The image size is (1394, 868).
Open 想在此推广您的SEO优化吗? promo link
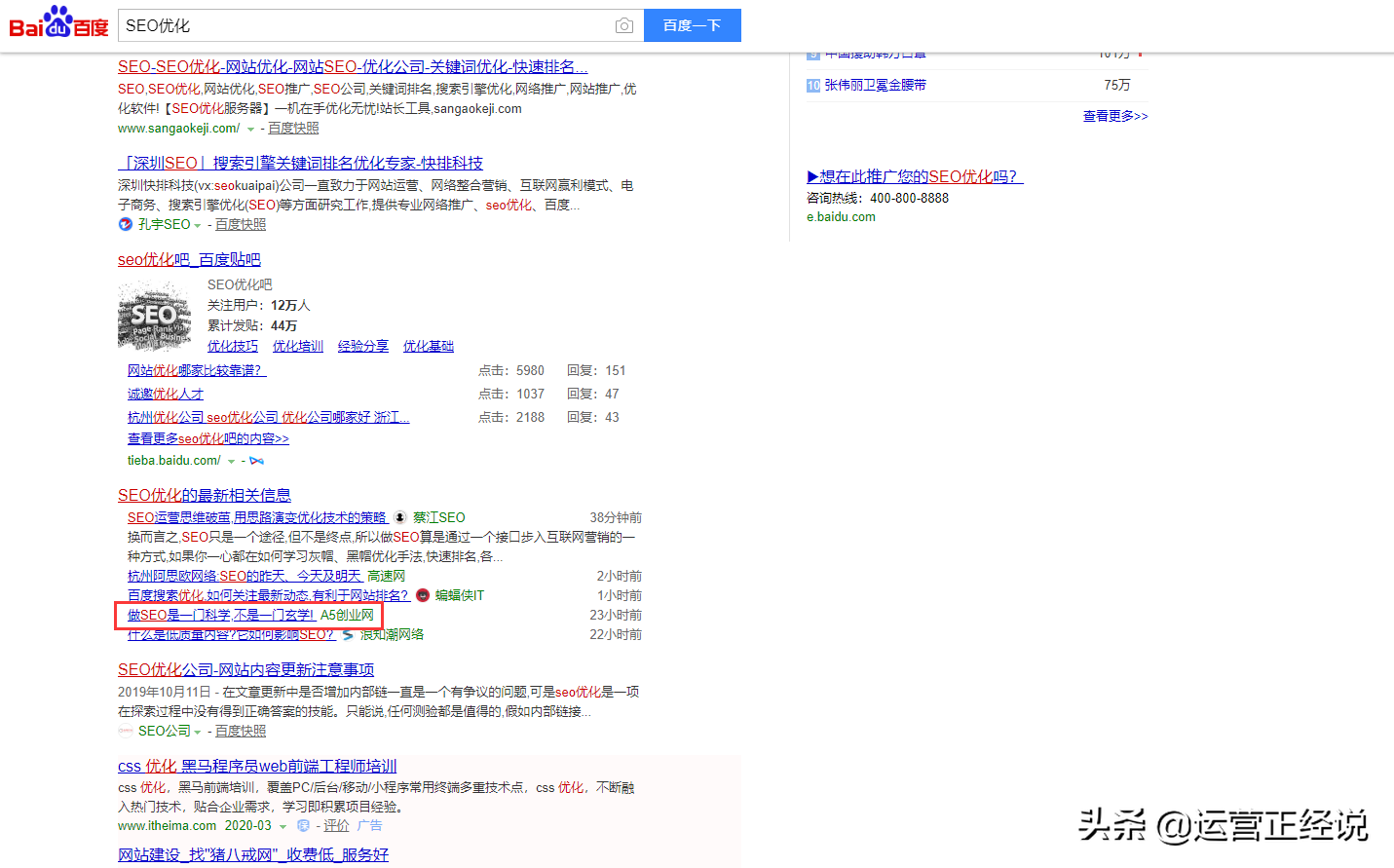click(x=915, y=176)
